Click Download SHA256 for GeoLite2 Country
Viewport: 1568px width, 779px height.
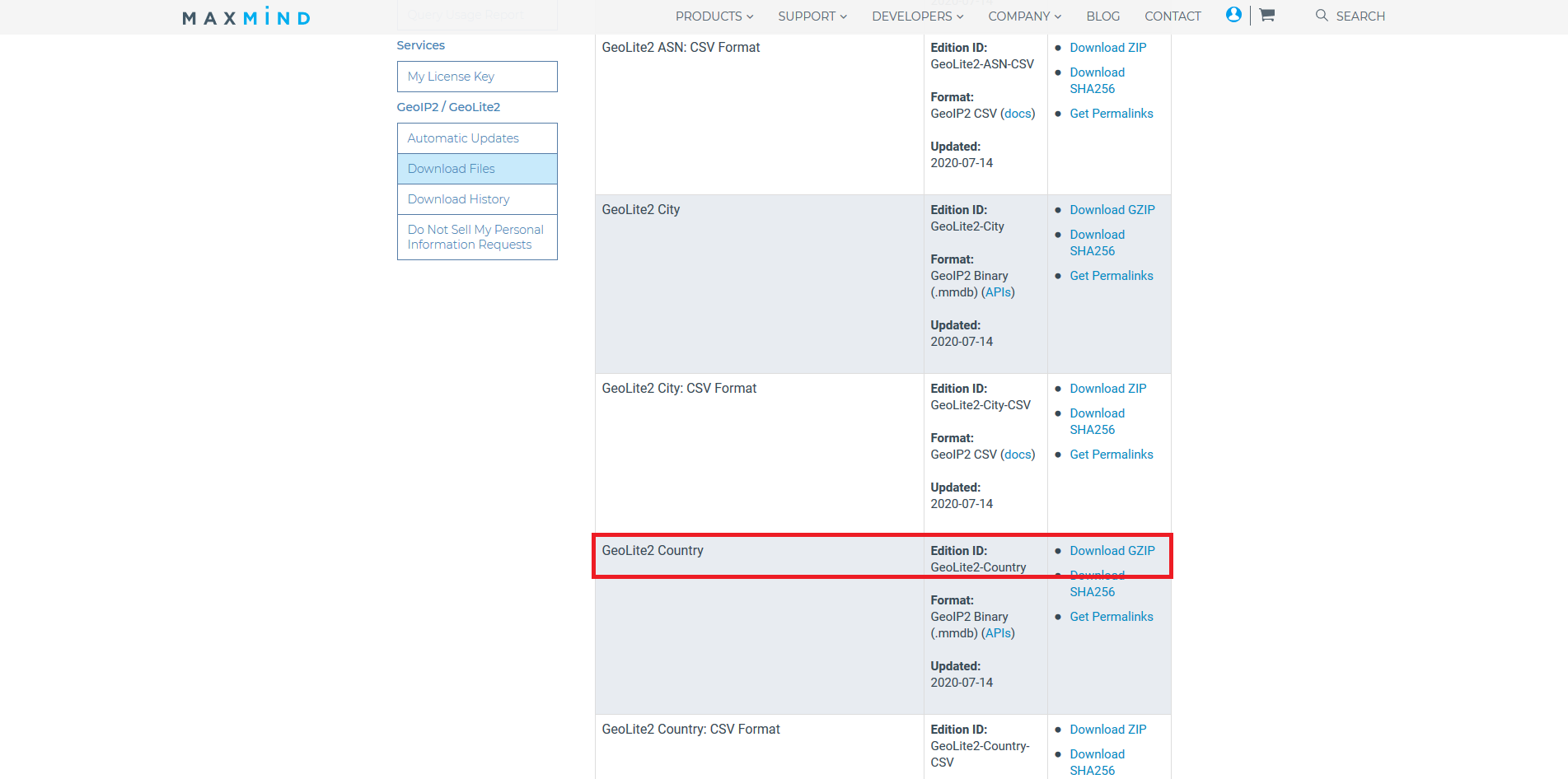[x=1097, y=584]
